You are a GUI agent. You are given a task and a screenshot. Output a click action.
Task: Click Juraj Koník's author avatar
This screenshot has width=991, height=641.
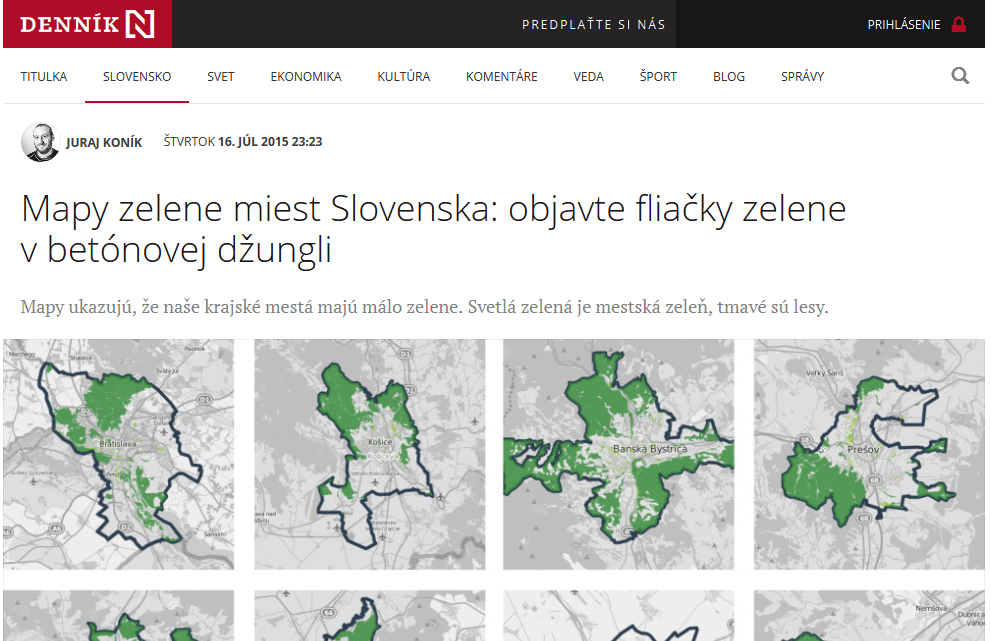click(x=40, y=142)
